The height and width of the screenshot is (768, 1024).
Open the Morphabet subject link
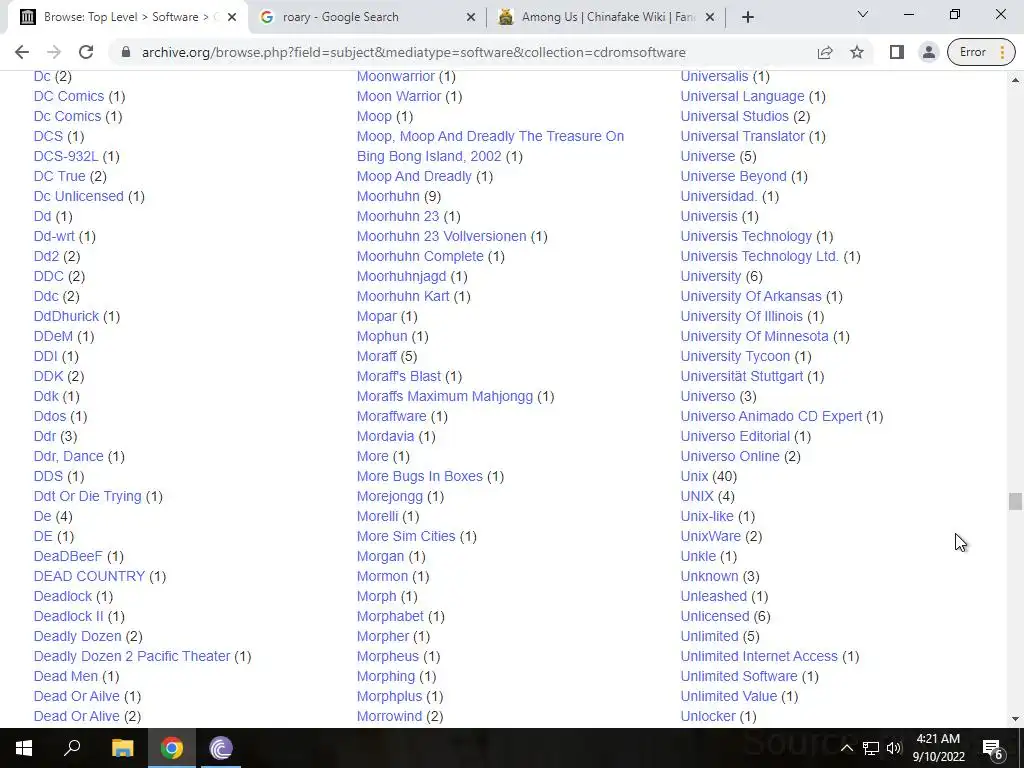click(x=390, y=616)
